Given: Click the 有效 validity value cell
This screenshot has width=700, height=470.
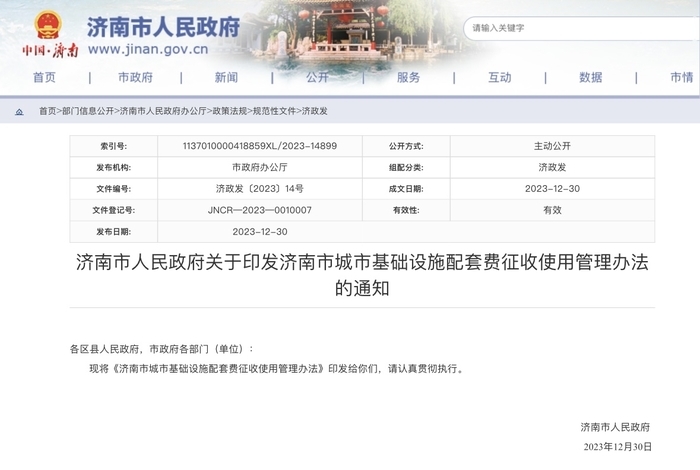Looking at the screenshot, I should 552,210.
